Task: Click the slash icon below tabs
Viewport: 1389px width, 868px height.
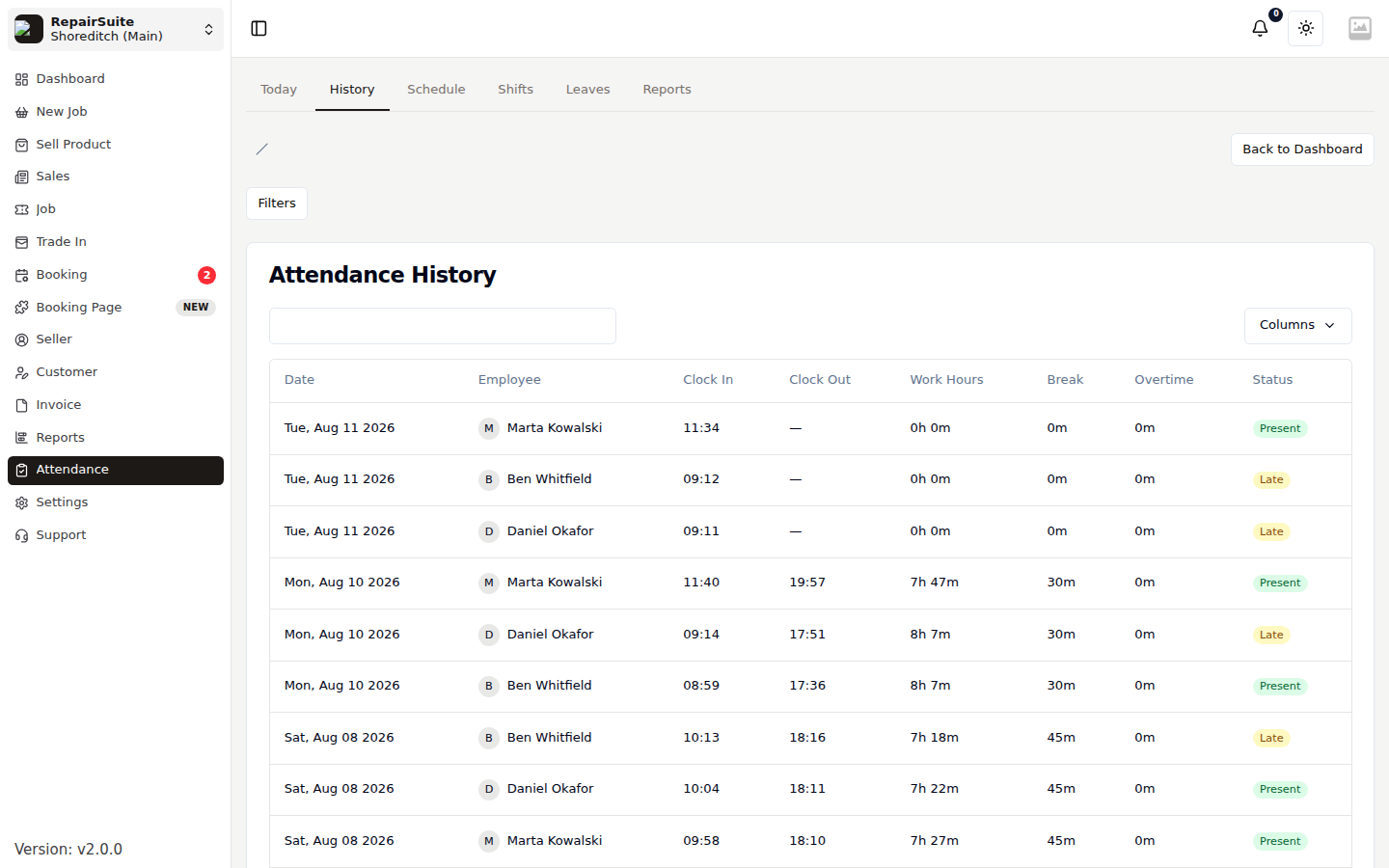Action: pos(261,149)
